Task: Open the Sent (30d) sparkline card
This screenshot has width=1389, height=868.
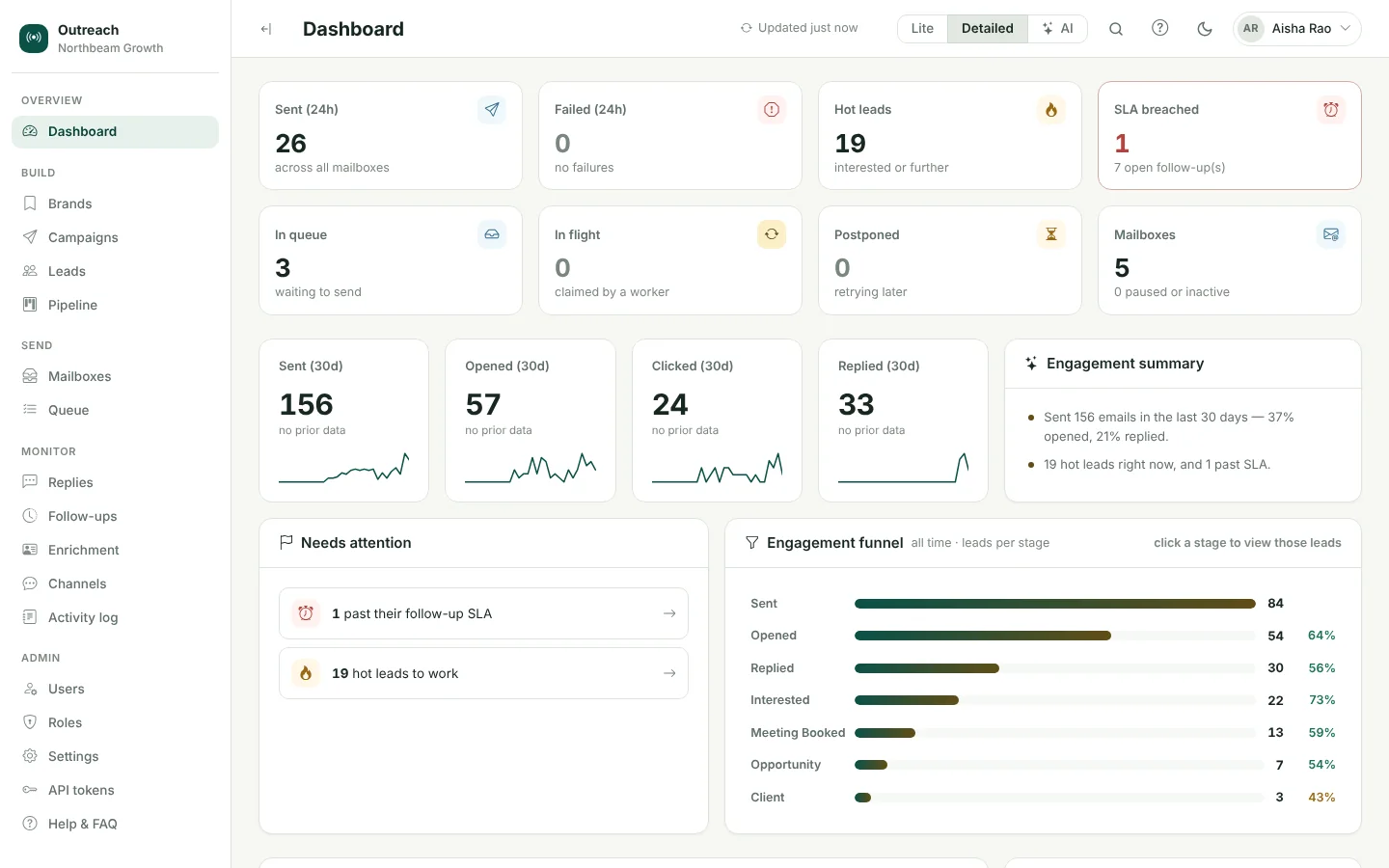Action: point(344,420)
